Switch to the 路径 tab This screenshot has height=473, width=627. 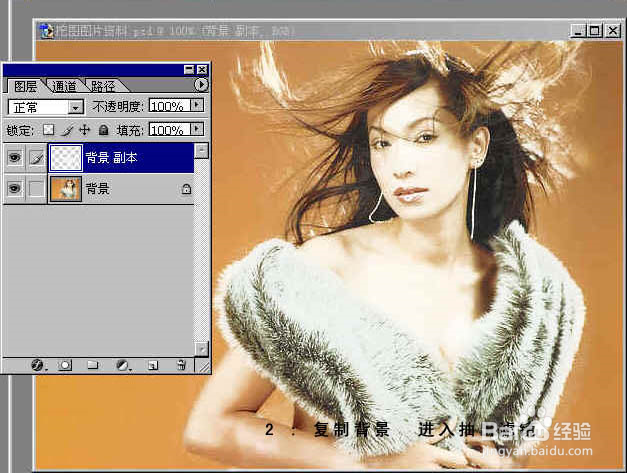[103, 86]
